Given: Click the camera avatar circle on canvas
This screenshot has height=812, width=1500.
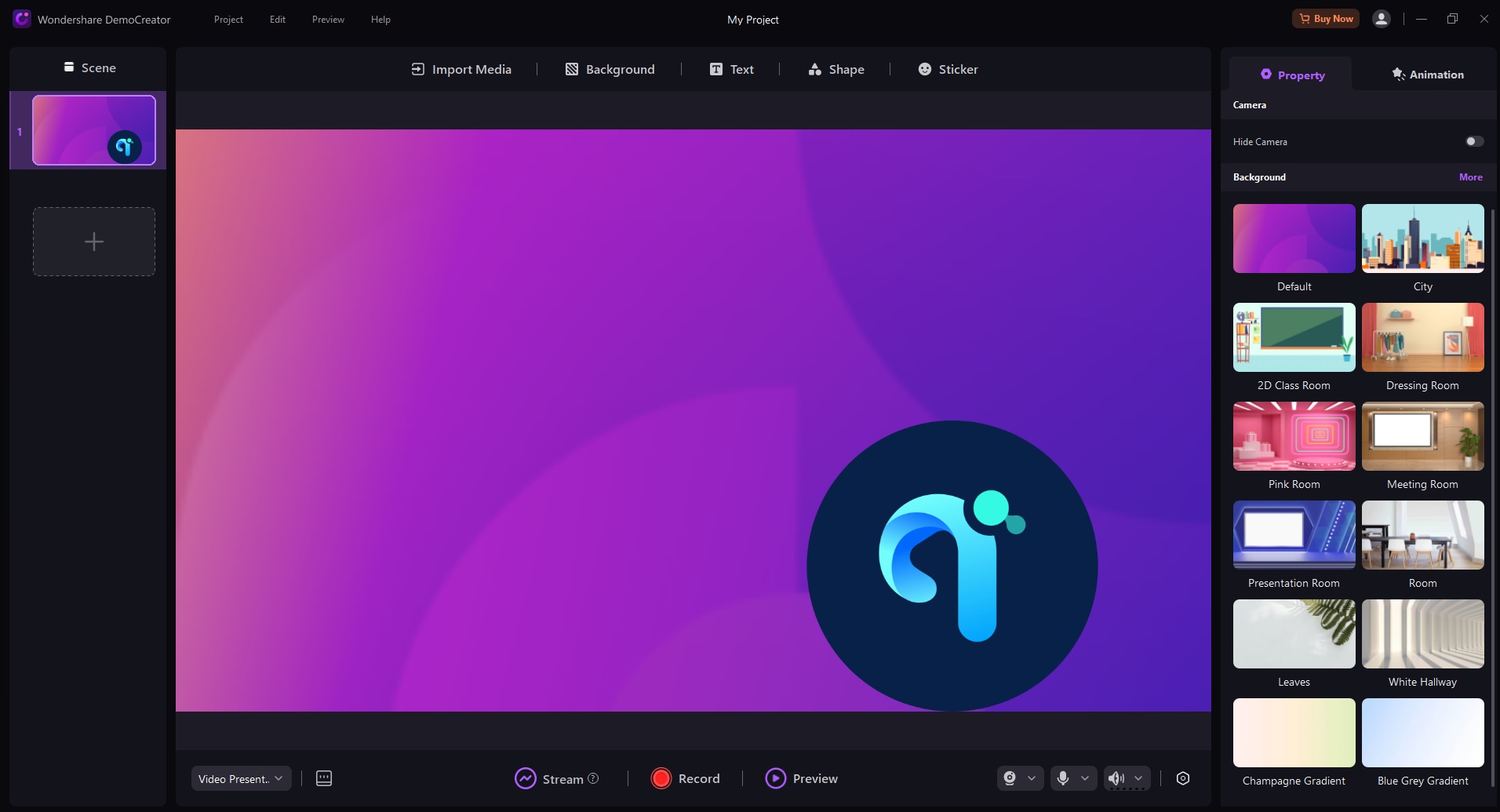Looking at the screenshot, I should pos(952,566).
